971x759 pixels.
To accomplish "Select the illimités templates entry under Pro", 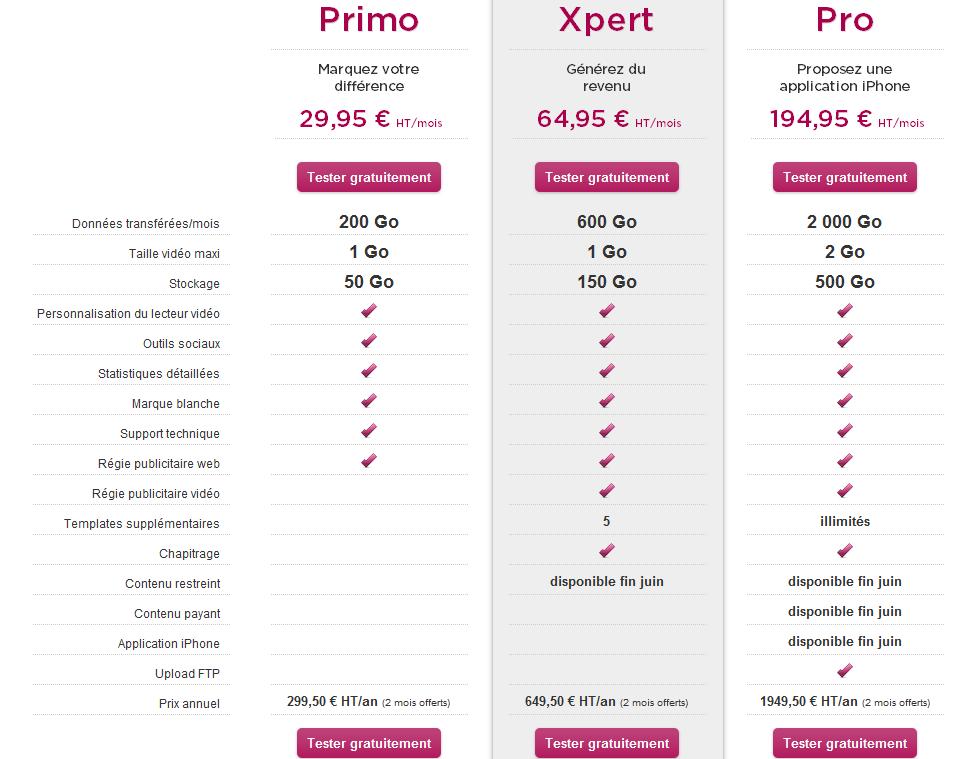I will pyautogui.click(x=844, y=521).
